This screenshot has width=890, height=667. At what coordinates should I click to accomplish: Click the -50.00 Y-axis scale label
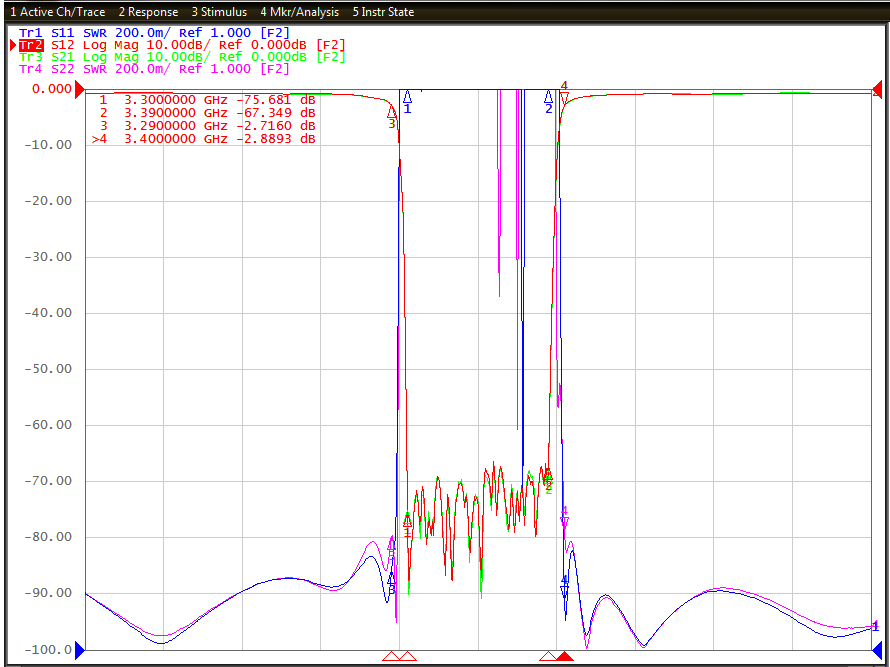pos(48,369)
